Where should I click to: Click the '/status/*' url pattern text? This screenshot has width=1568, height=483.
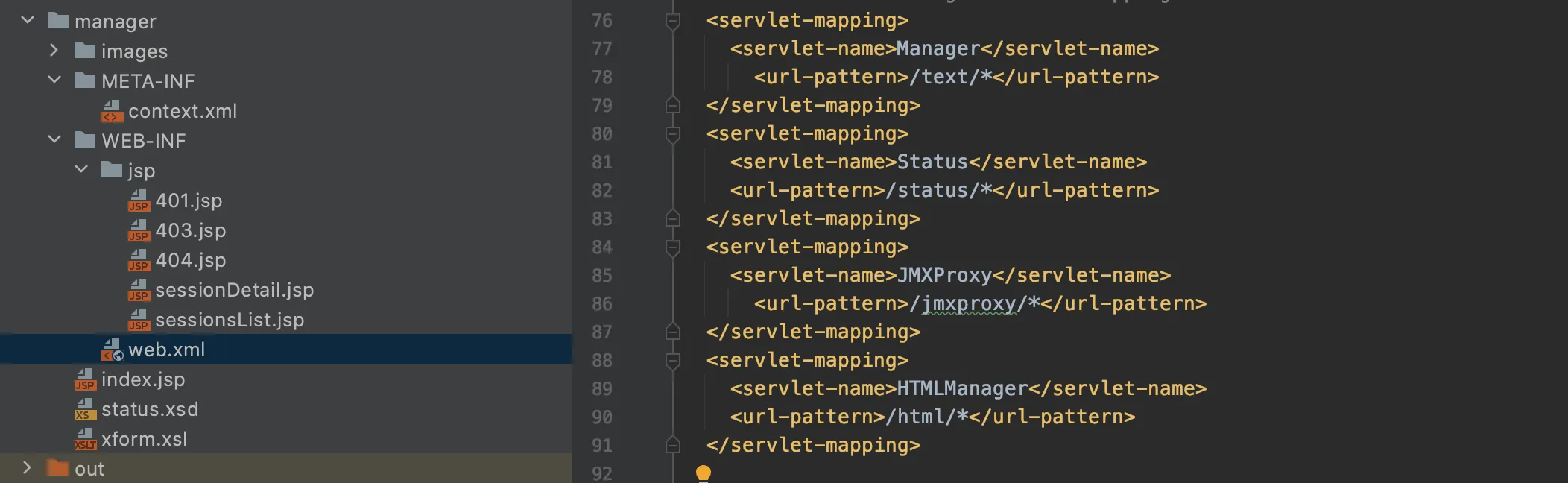(938, 190)
